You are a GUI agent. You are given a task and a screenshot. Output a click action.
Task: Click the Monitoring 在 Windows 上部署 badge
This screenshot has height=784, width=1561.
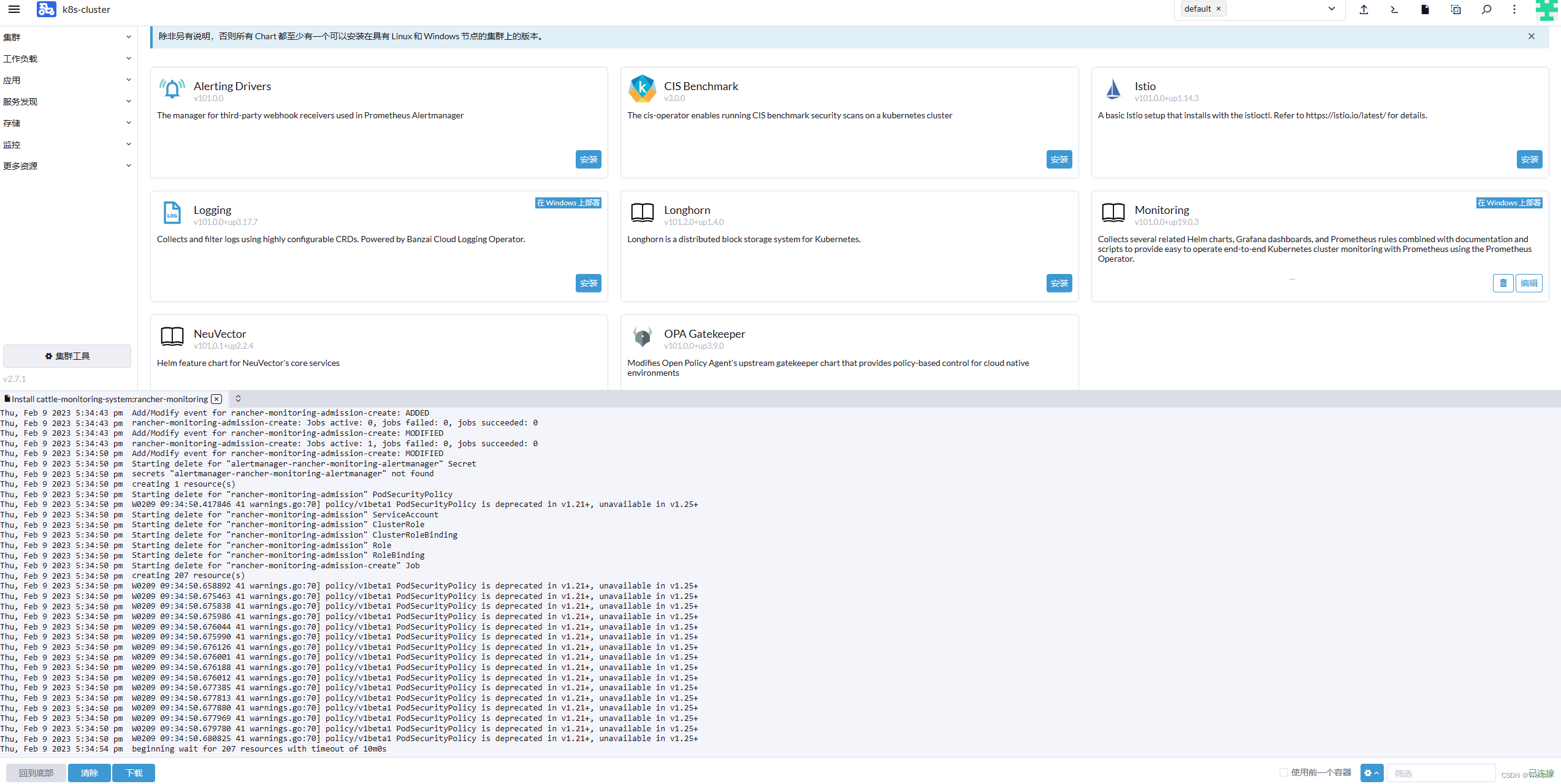coord(1509,203)
